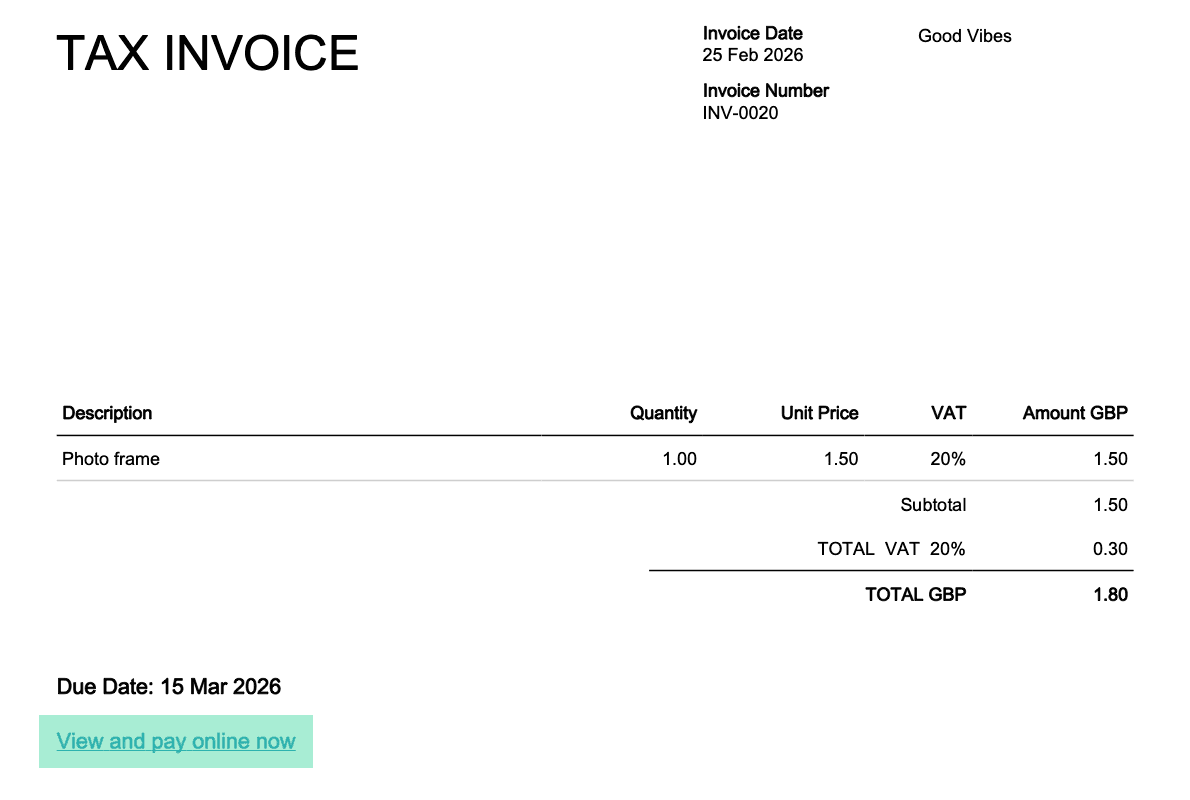This screenshot has width=1190, height=800.
Task: Click the Description column header
Action: (x=107, y=413)
